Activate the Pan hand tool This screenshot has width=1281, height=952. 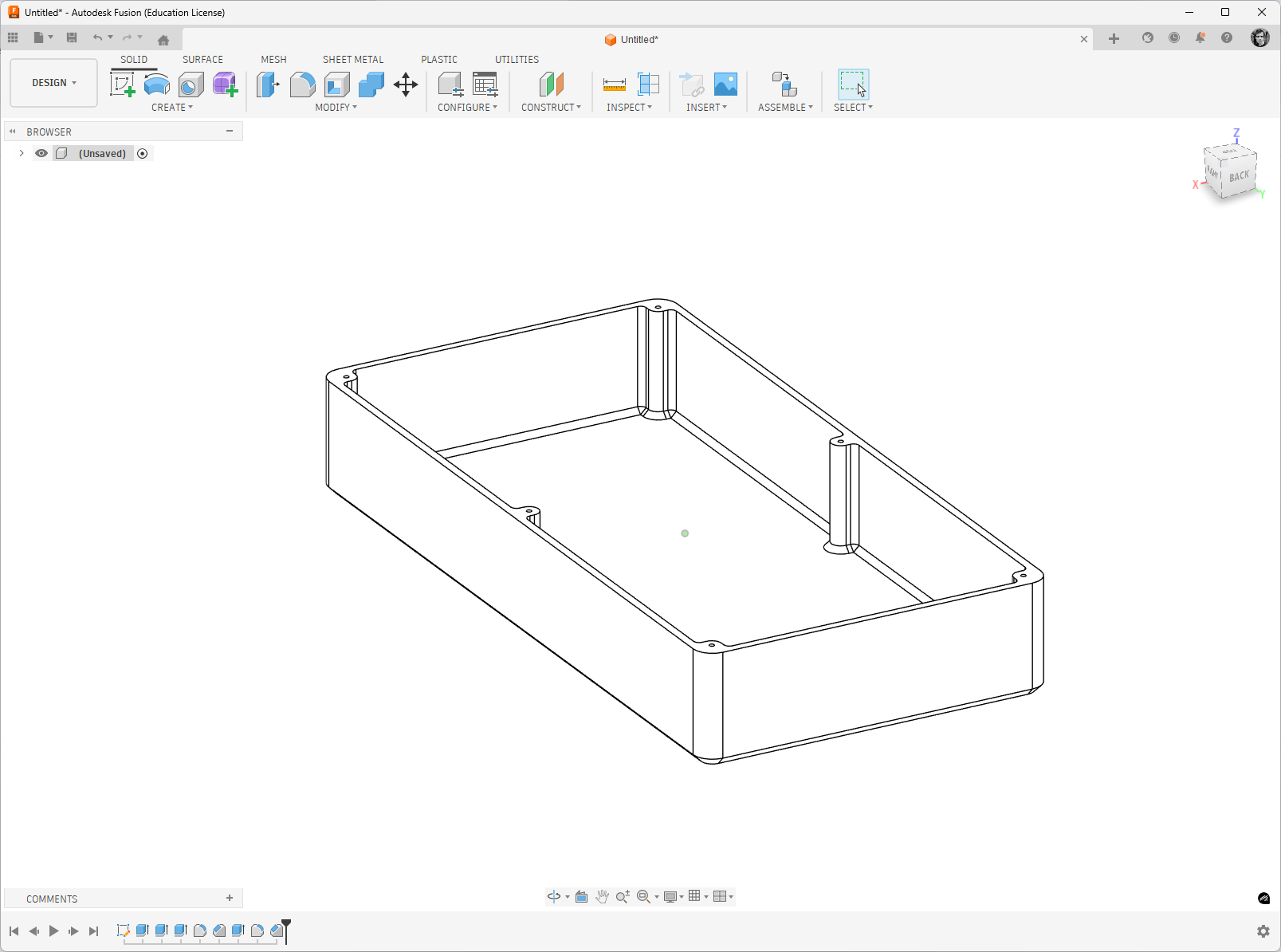coord(602,897)
